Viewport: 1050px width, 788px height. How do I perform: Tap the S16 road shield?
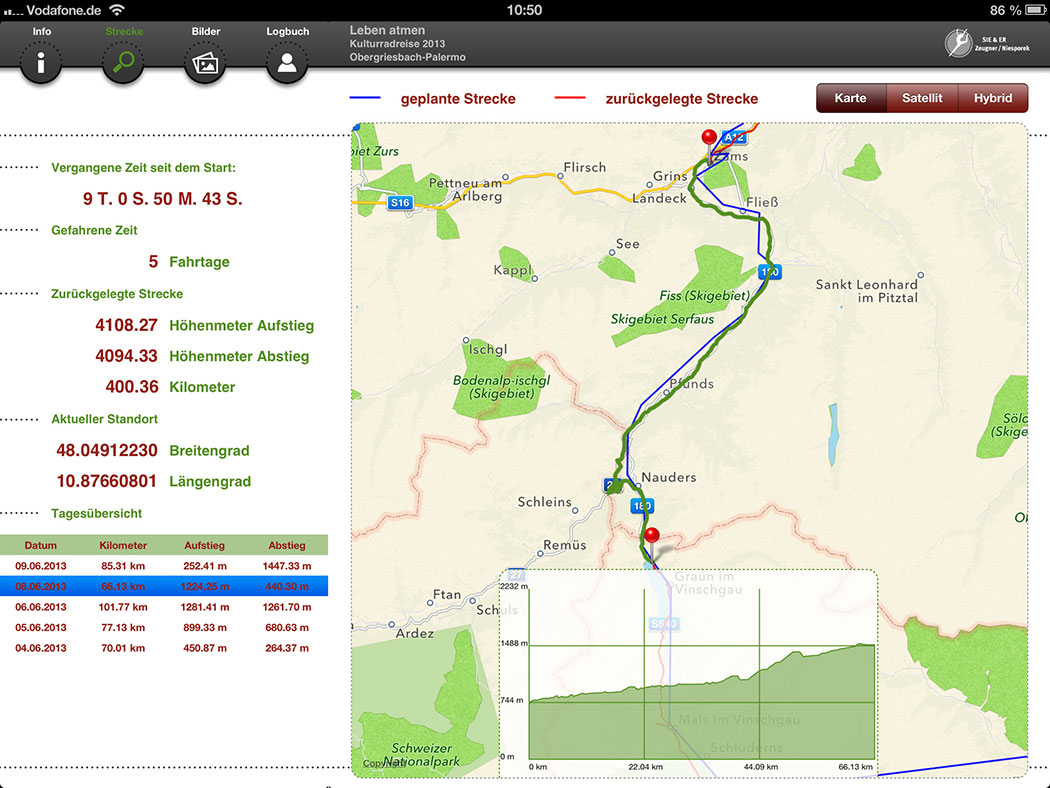400,202
